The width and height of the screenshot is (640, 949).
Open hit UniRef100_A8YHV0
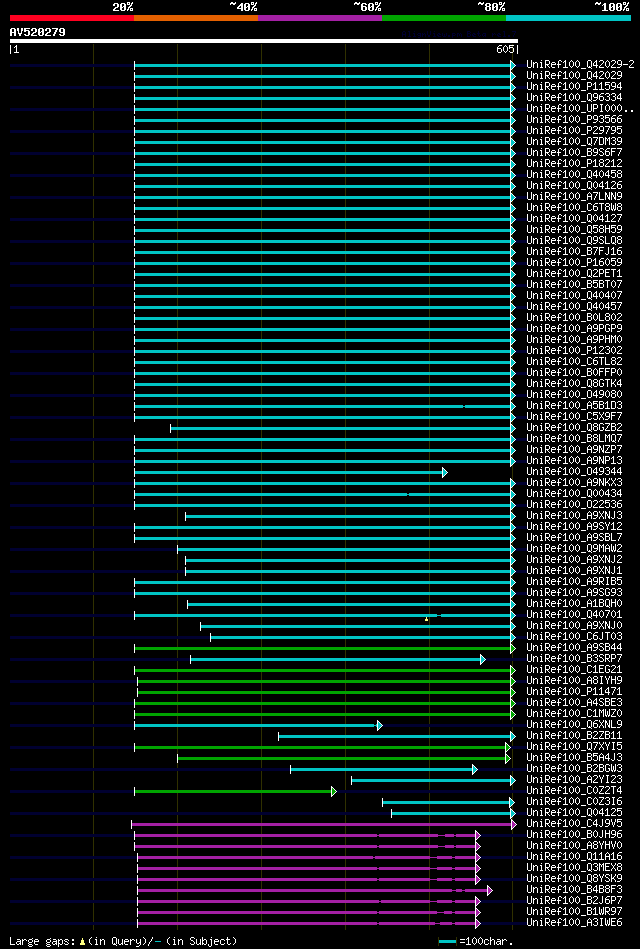coord(574,846)
